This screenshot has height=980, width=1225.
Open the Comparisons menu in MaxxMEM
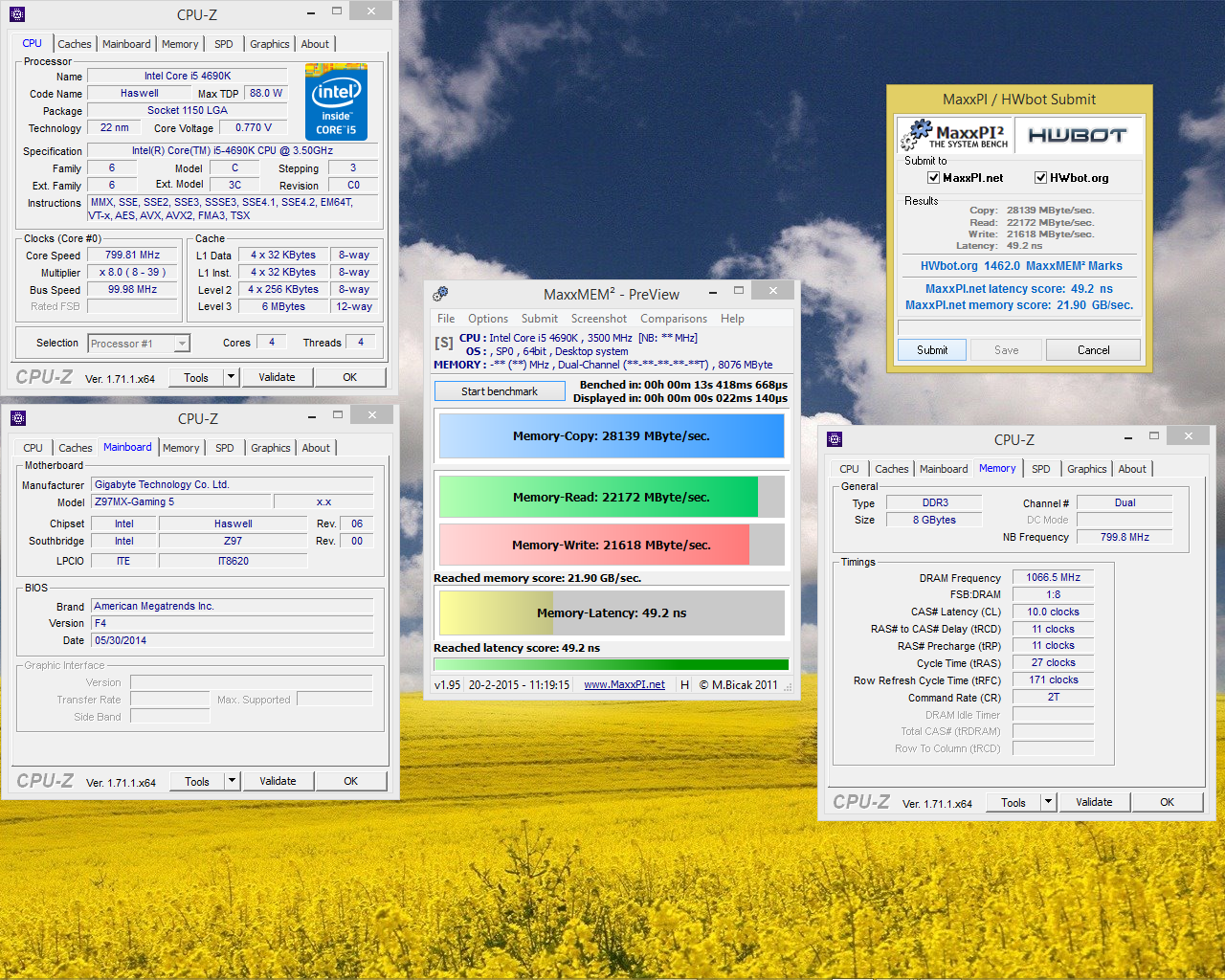pos(674,319)
